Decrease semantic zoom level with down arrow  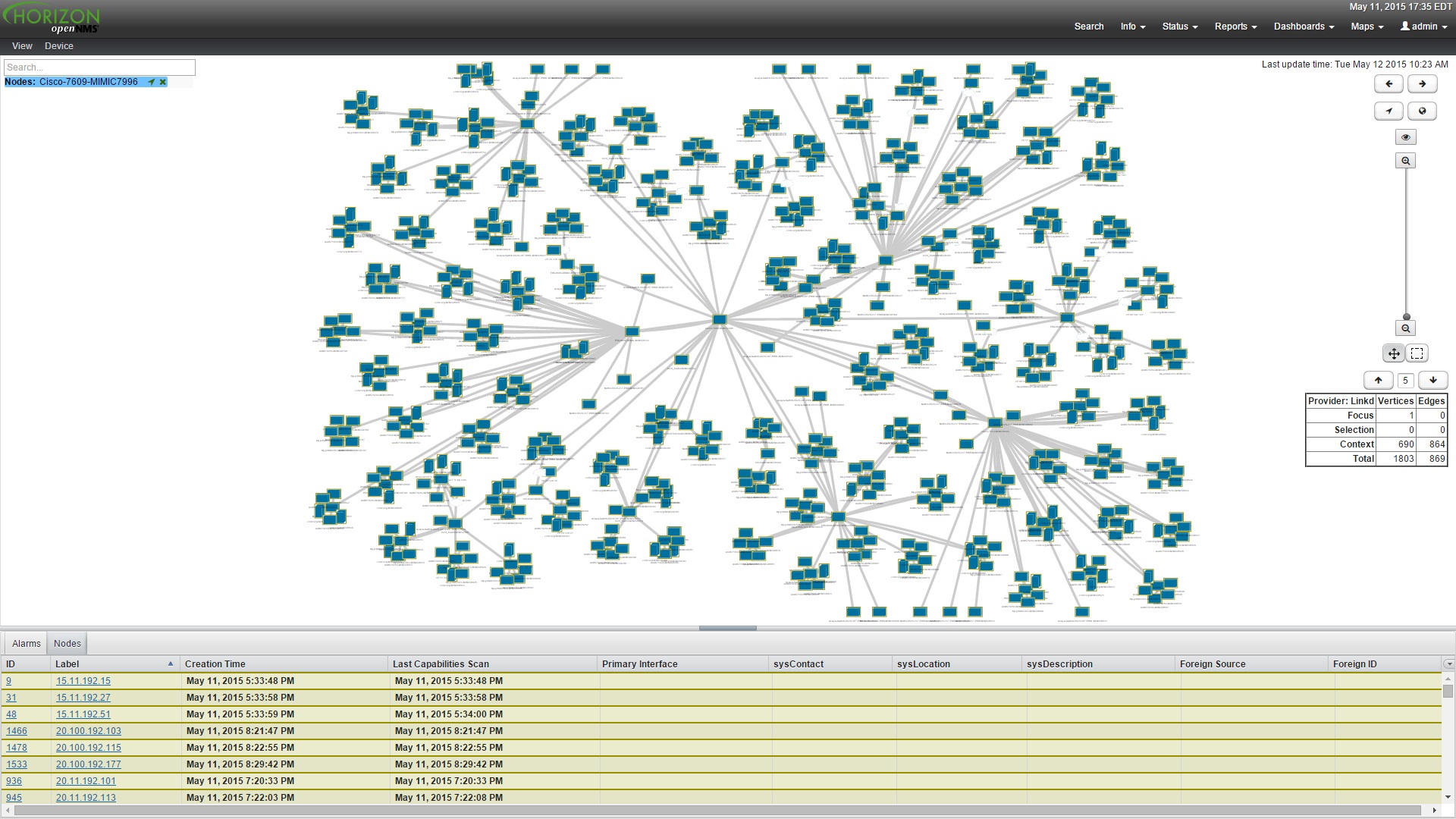click(1432, 381)
